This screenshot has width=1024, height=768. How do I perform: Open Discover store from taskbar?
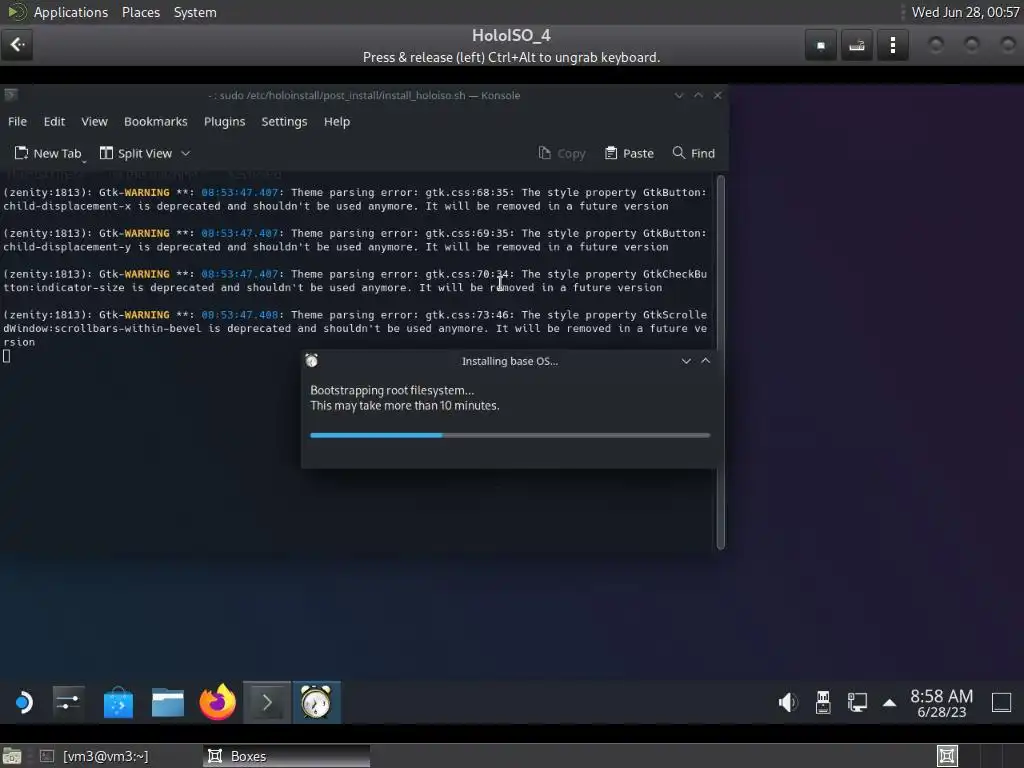click(x=118, y=703)
